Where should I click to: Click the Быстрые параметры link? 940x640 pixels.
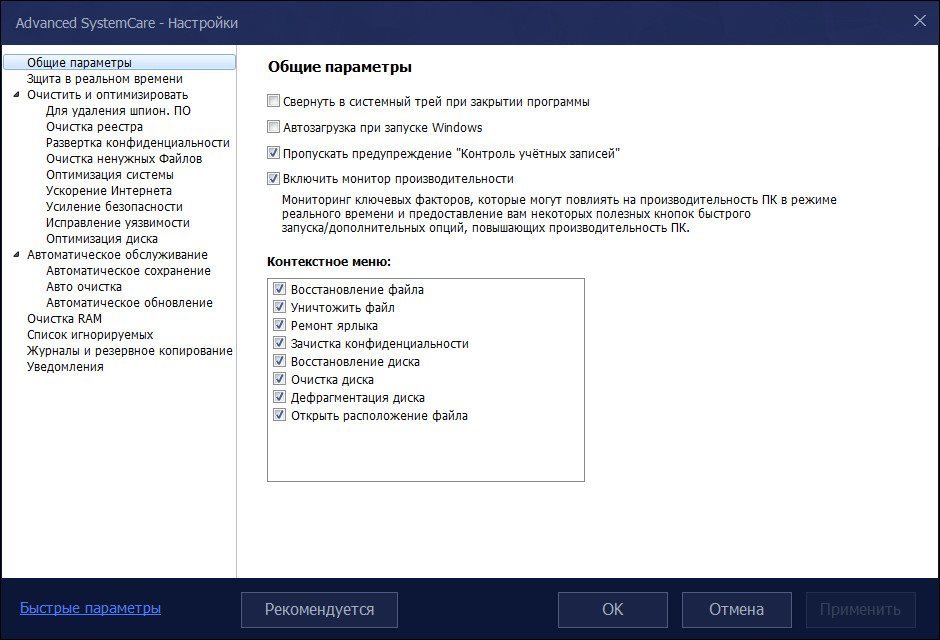[x=90, y=608]
